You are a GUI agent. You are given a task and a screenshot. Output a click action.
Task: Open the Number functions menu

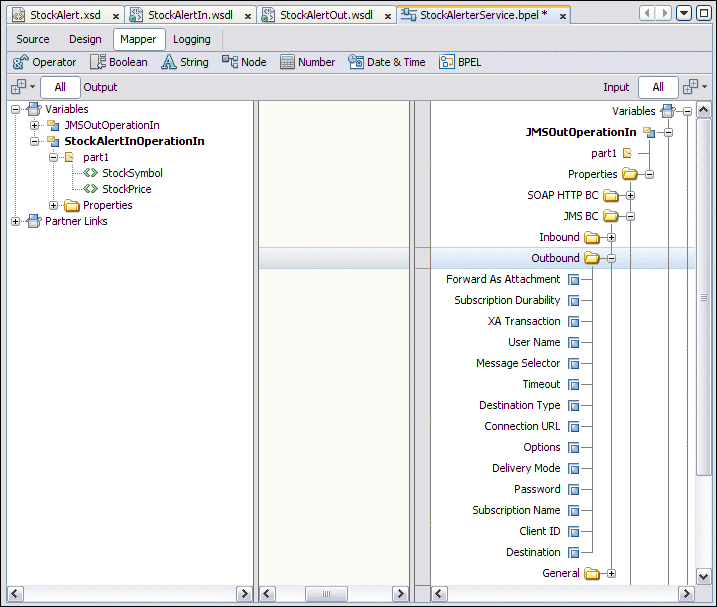307,62
